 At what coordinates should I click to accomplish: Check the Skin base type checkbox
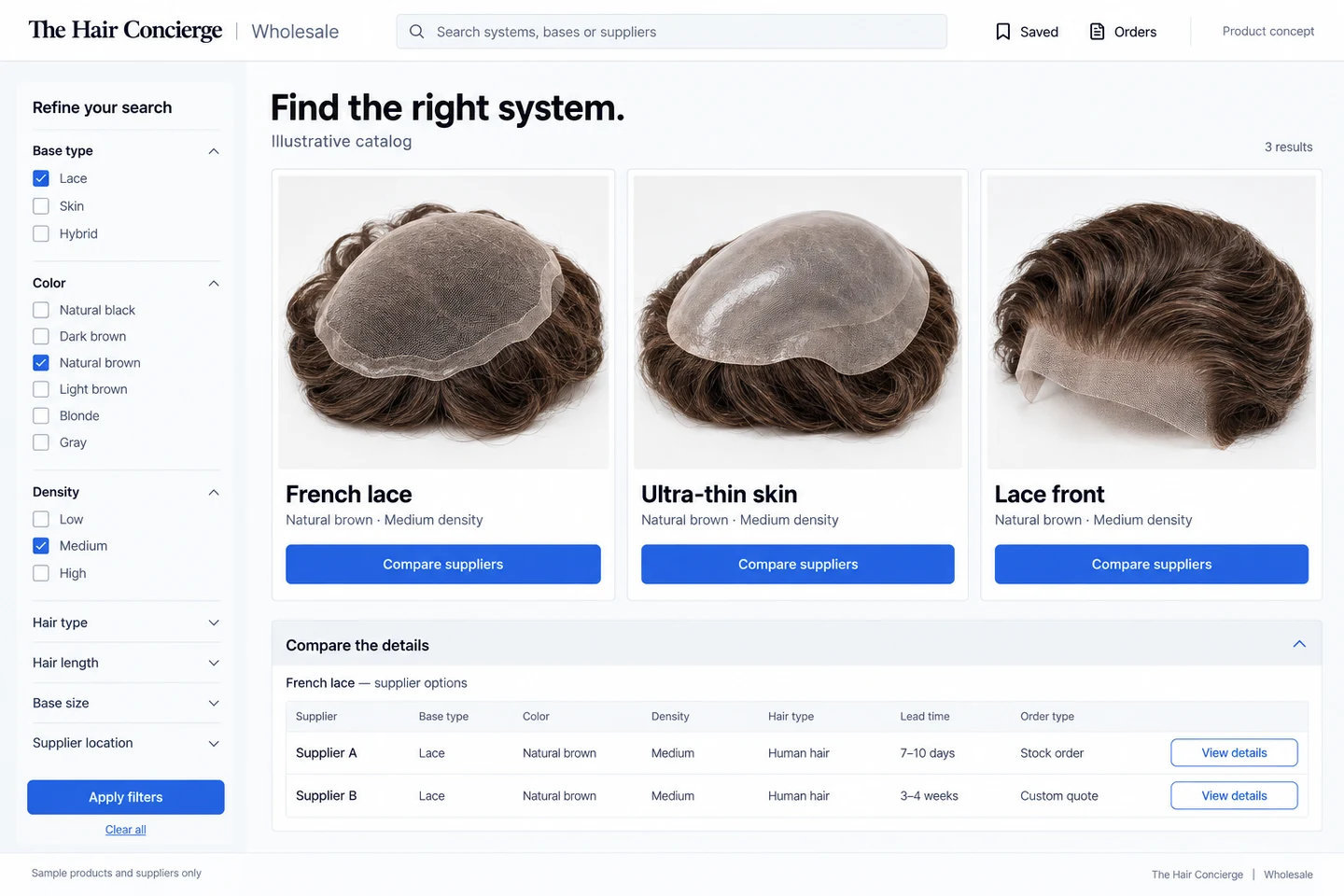point(41,206)
